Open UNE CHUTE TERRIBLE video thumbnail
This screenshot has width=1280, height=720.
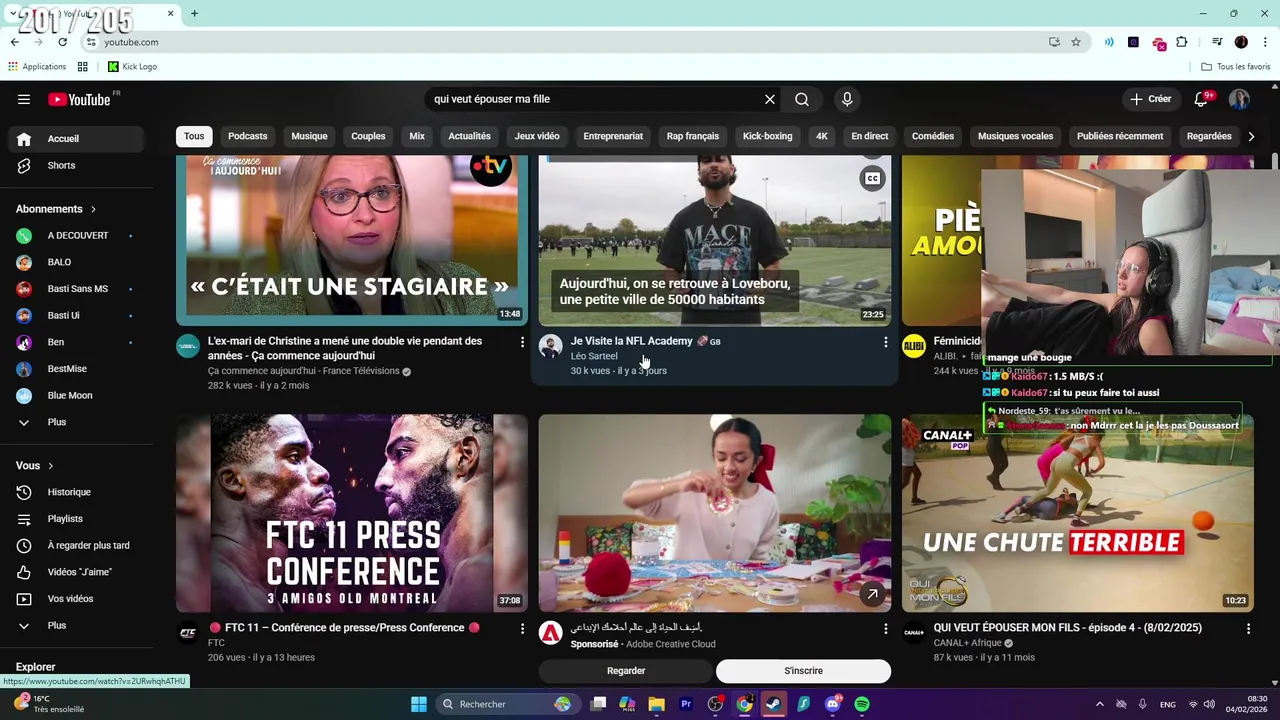[1078, 513]
